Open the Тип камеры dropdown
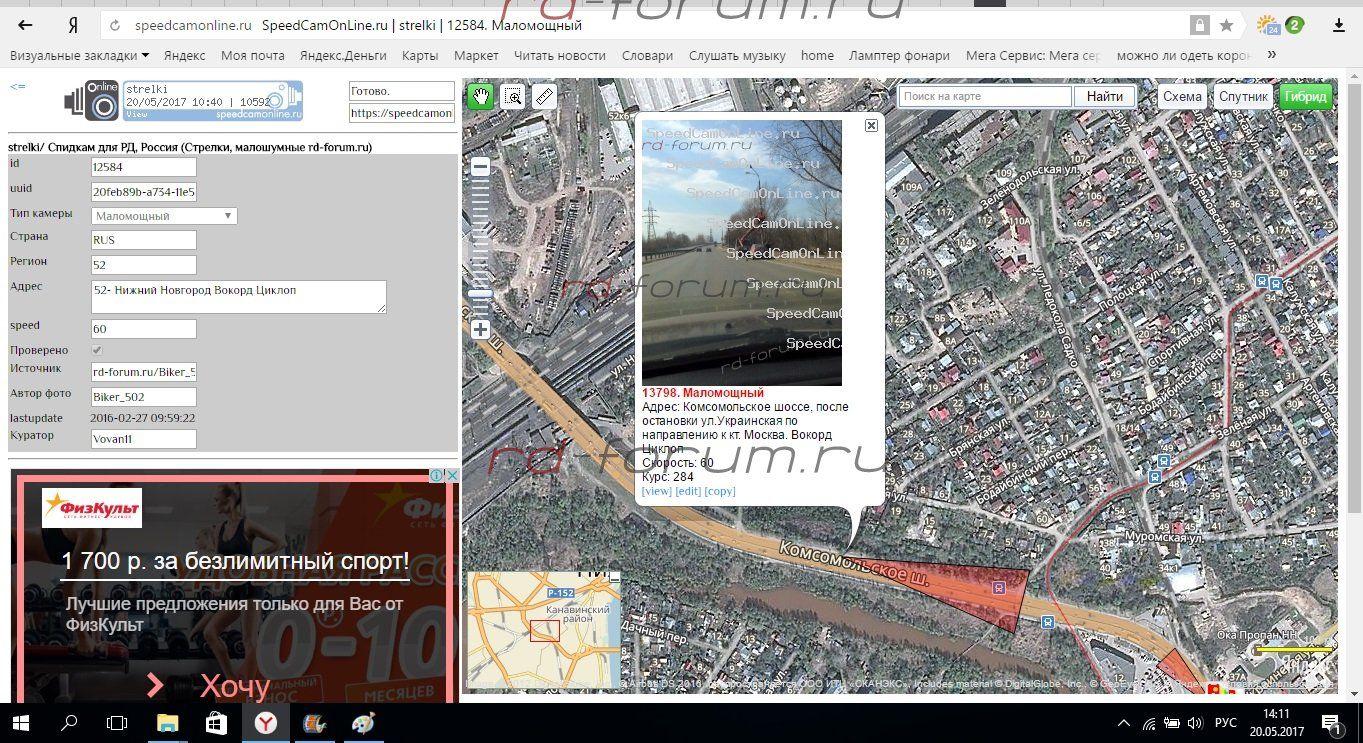1363x743 pixels. (x=164, y=215)
